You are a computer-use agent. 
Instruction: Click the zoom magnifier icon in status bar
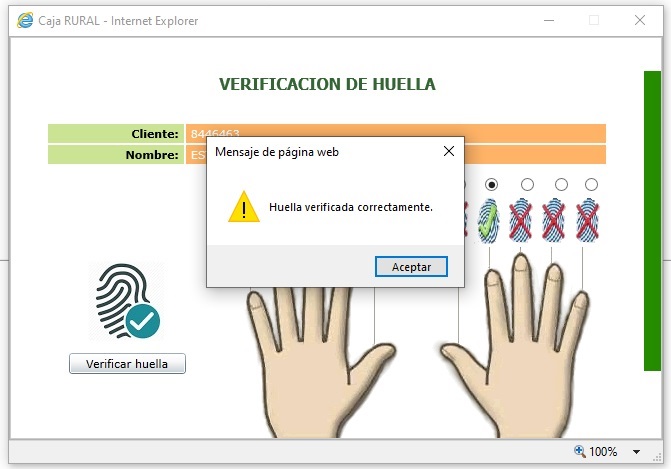click(x=580, y=452)
